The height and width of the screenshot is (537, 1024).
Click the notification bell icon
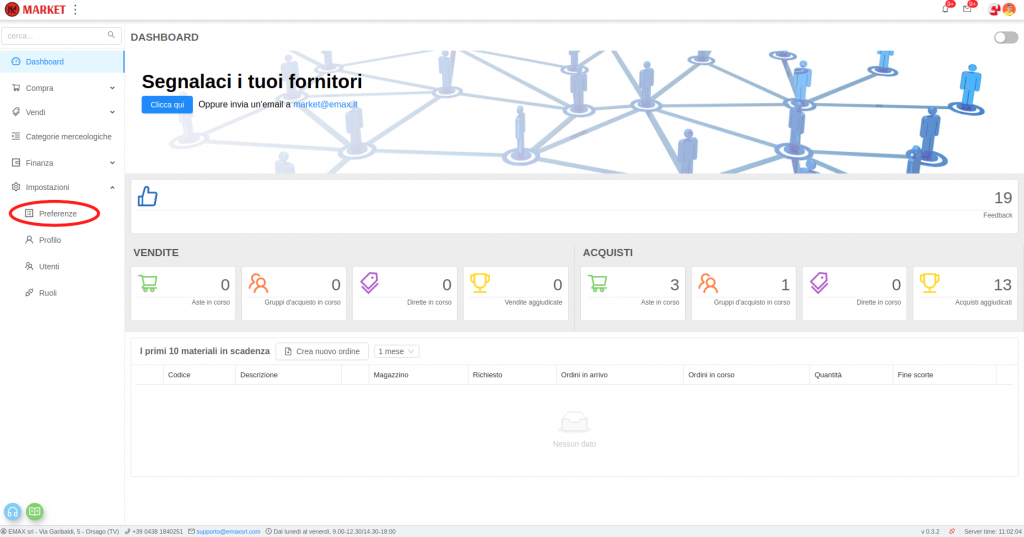coord(945,9)
